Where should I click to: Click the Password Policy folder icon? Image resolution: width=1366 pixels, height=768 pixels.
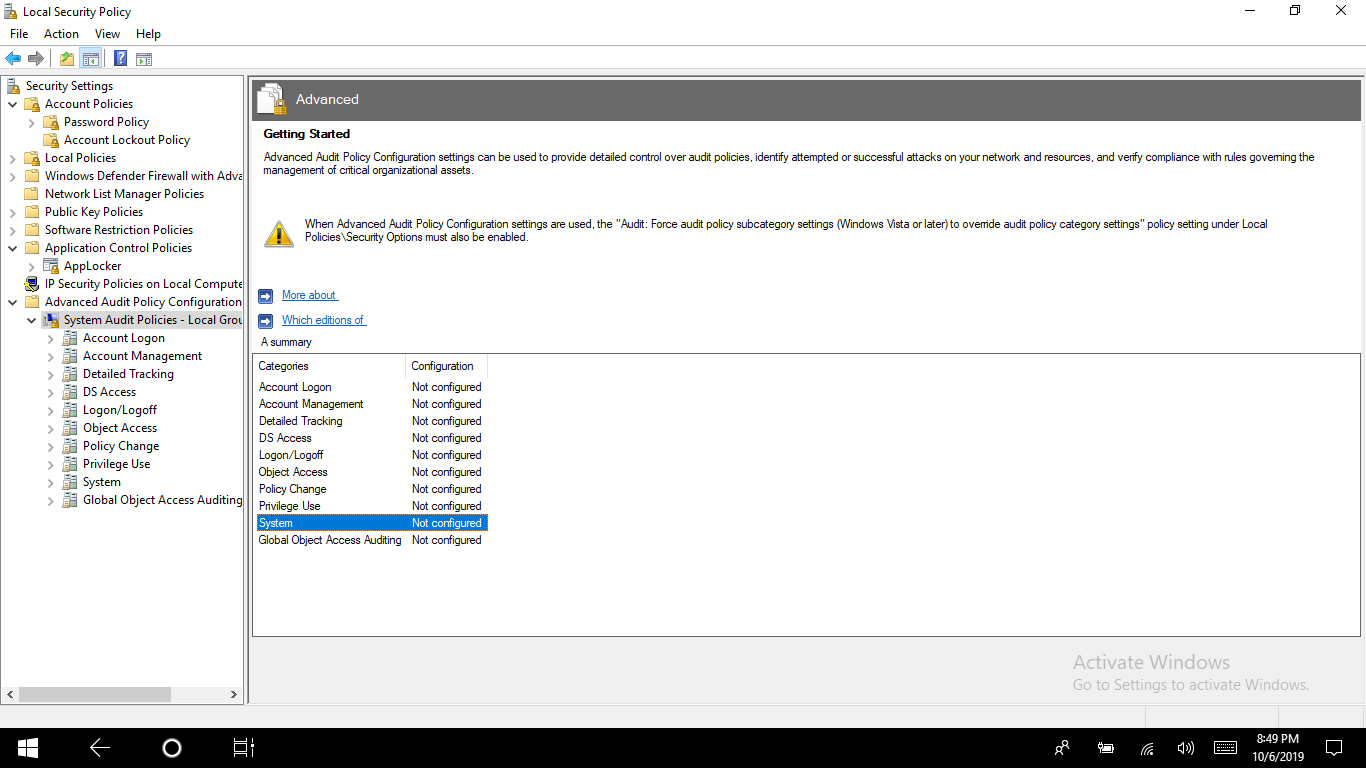[x=51, y=122]
